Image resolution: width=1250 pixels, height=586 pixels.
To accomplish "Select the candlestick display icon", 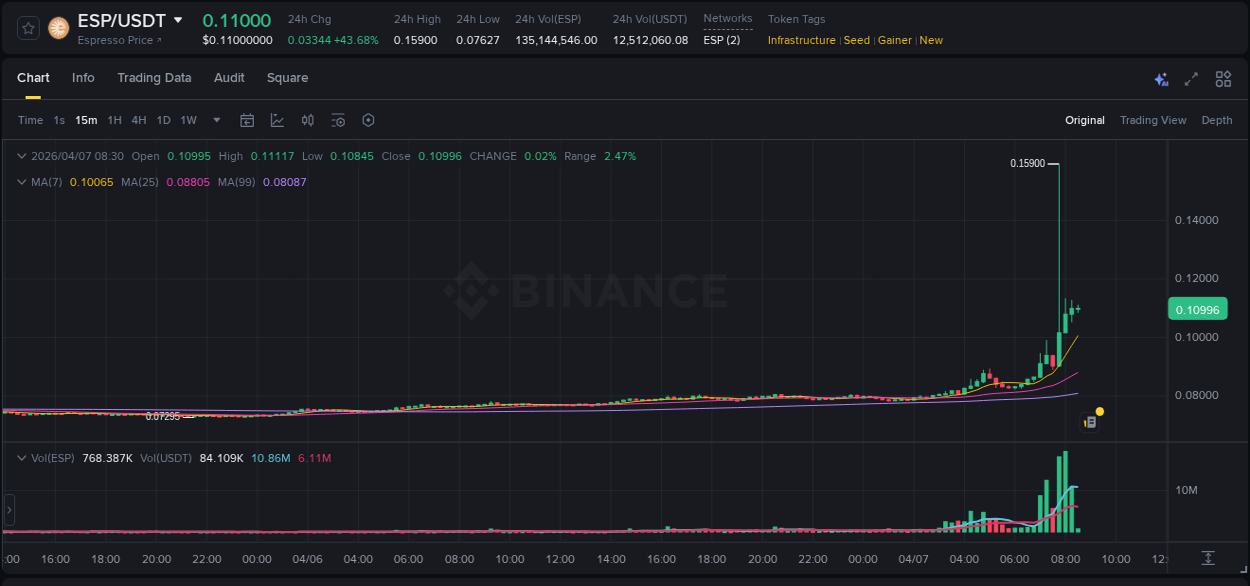I will click(x=307, y=119).
